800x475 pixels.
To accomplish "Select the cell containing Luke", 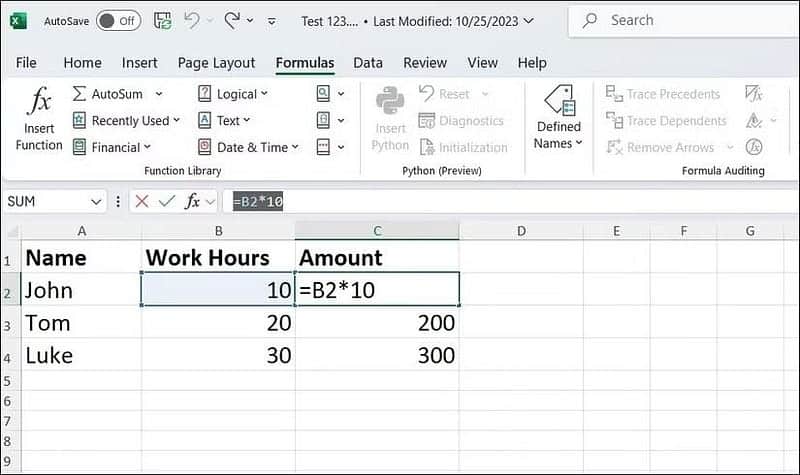I will pyautogui.click(x=82, y=355).
